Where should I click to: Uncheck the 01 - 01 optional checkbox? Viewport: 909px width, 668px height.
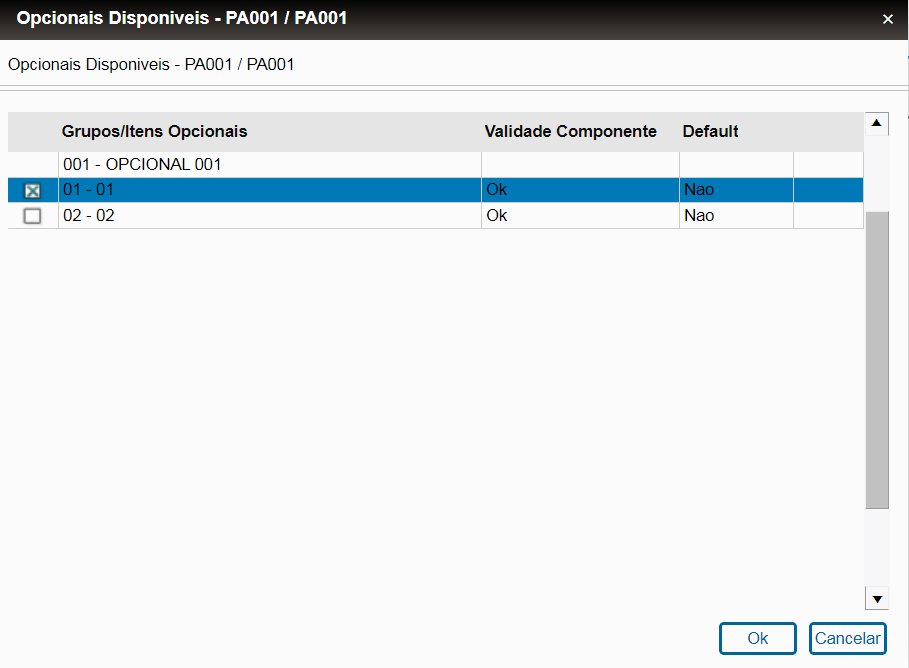(32, 191)
